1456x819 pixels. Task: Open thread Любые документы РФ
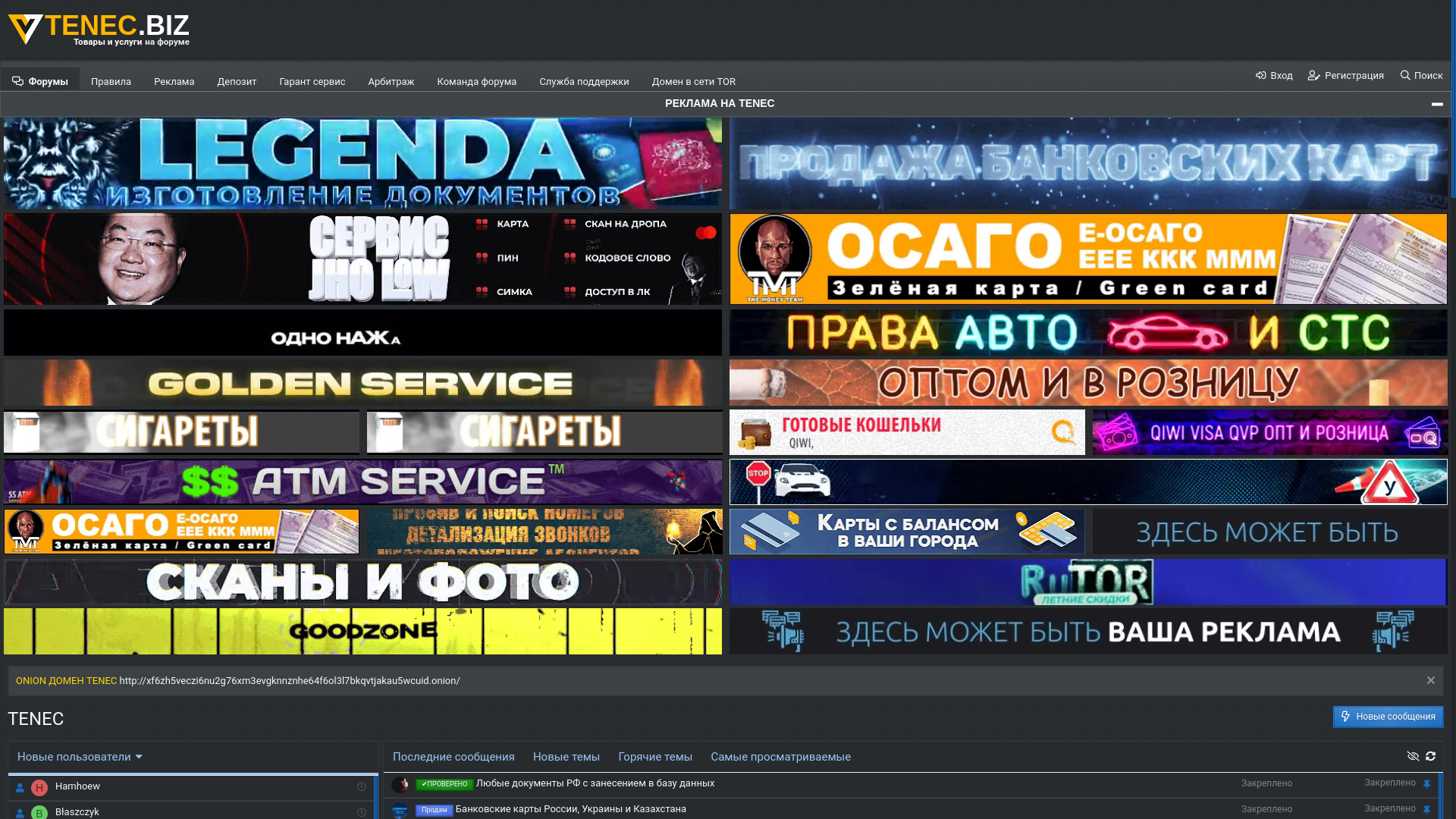pyautogui.click(x=595, y=783)
